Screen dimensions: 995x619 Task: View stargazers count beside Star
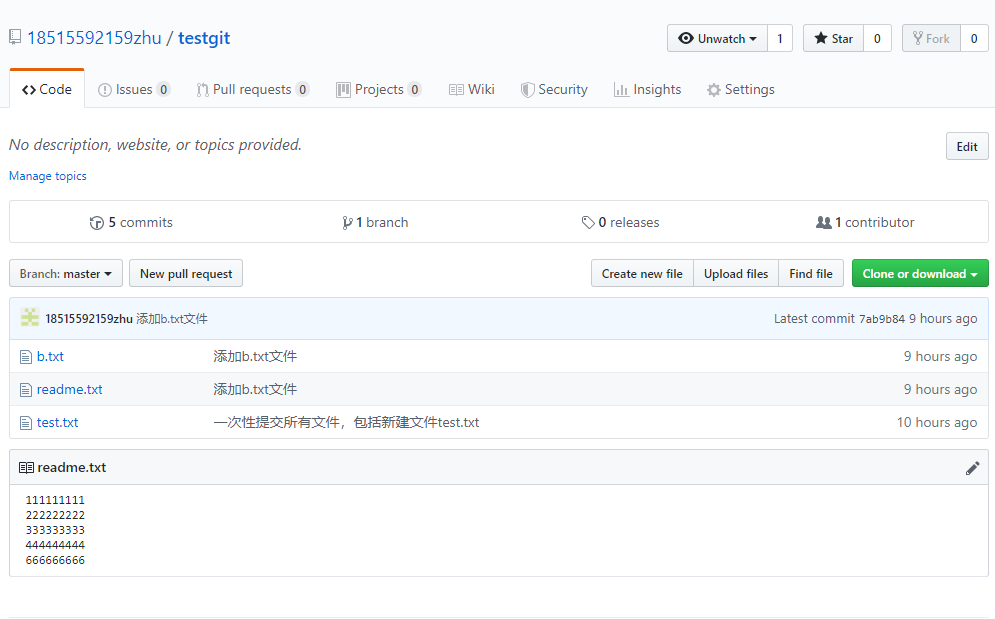877,38
